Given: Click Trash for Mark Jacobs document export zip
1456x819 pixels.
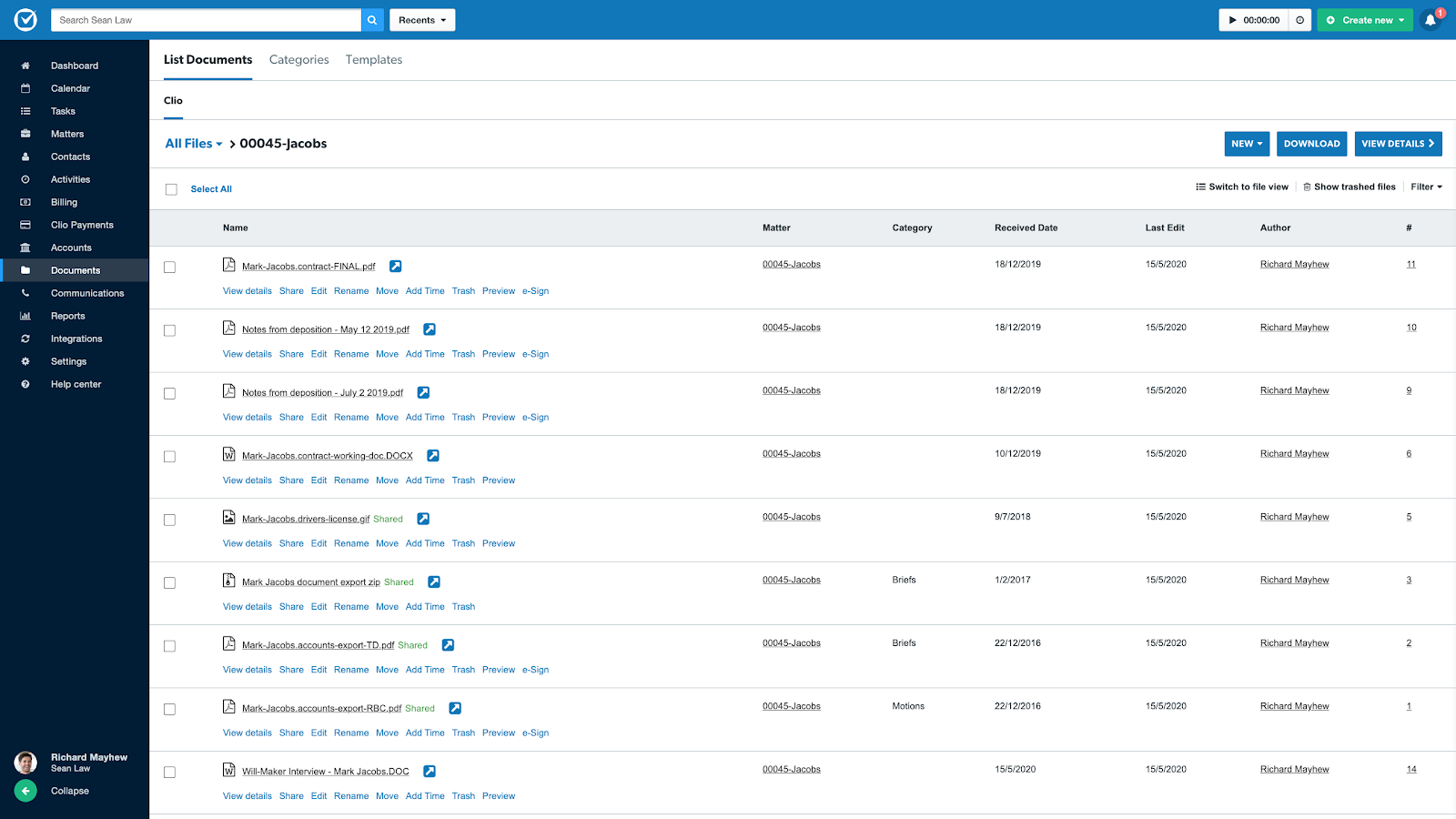Looking at the screenshot, I should 463,607.
